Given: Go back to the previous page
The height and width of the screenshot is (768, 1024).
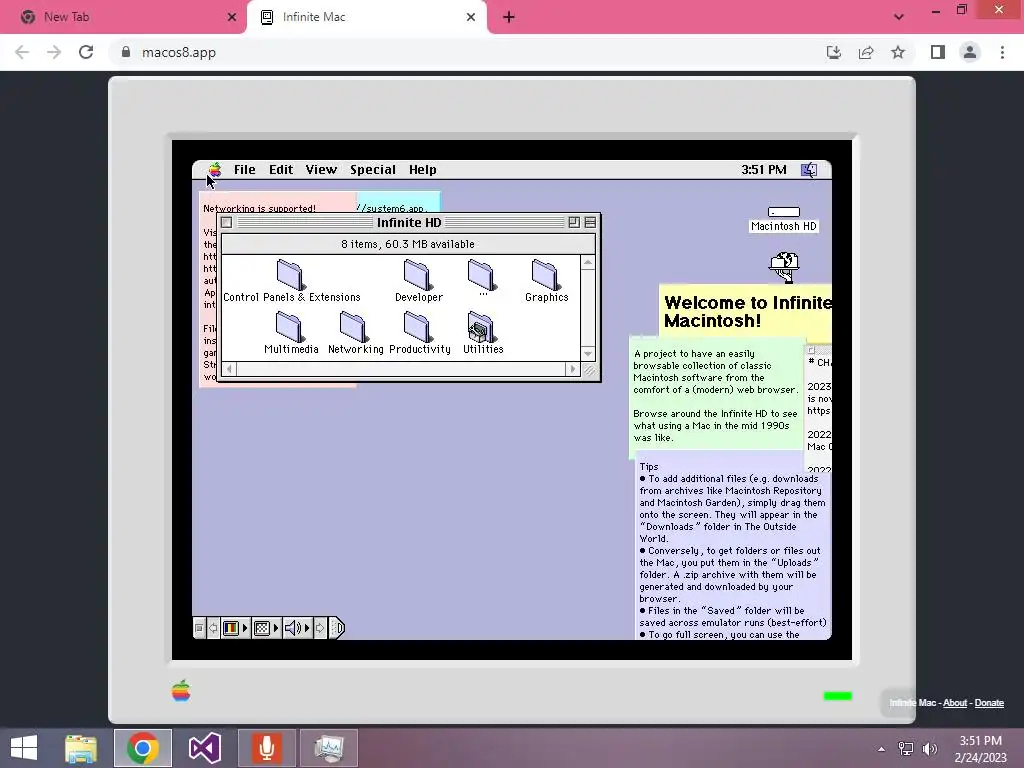Looking at the screenshot, I should [22, 52].
